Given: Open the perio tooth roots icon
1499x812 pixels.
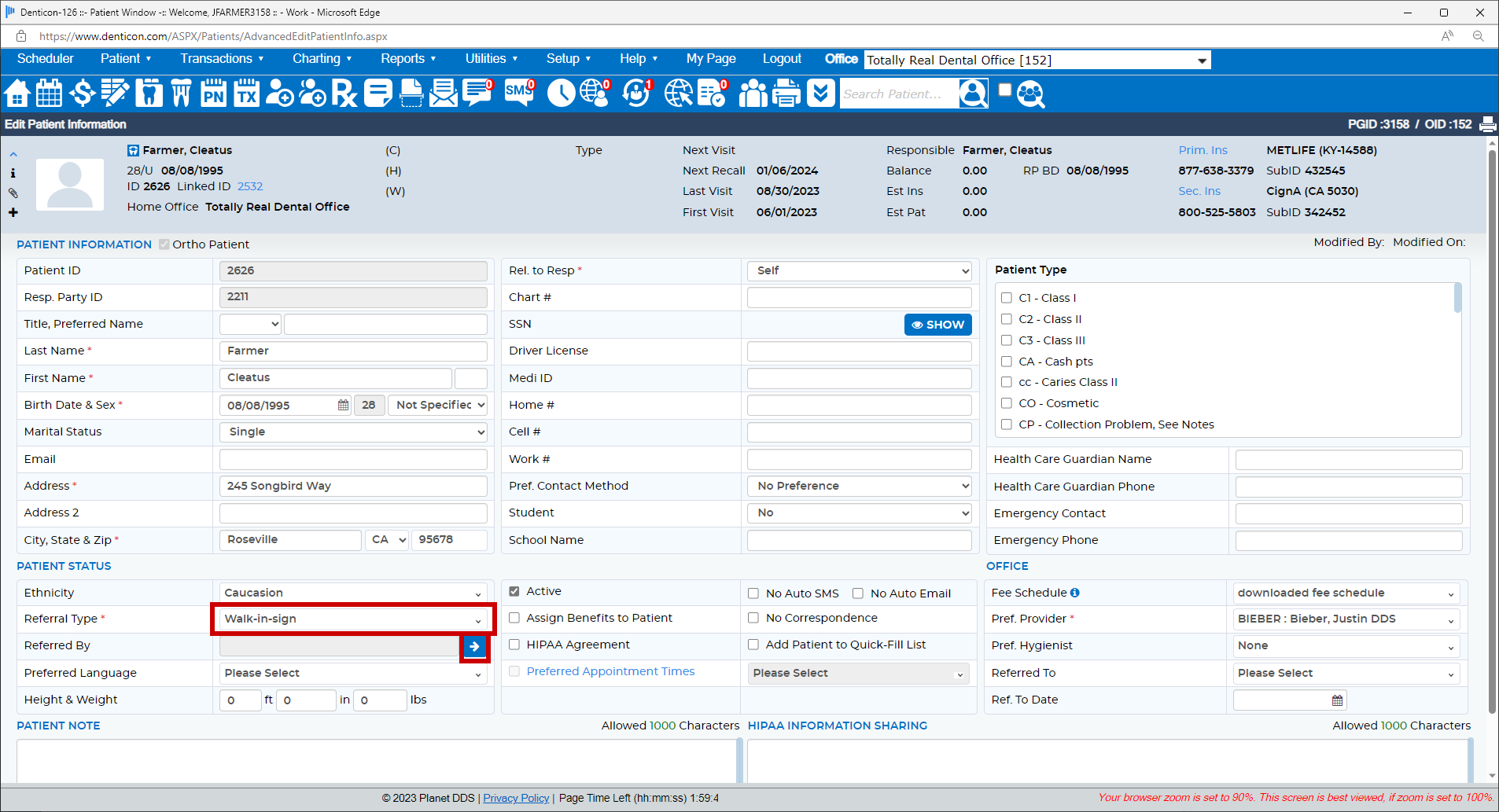Looking at the screenshot, I should [x=182, y=94].
